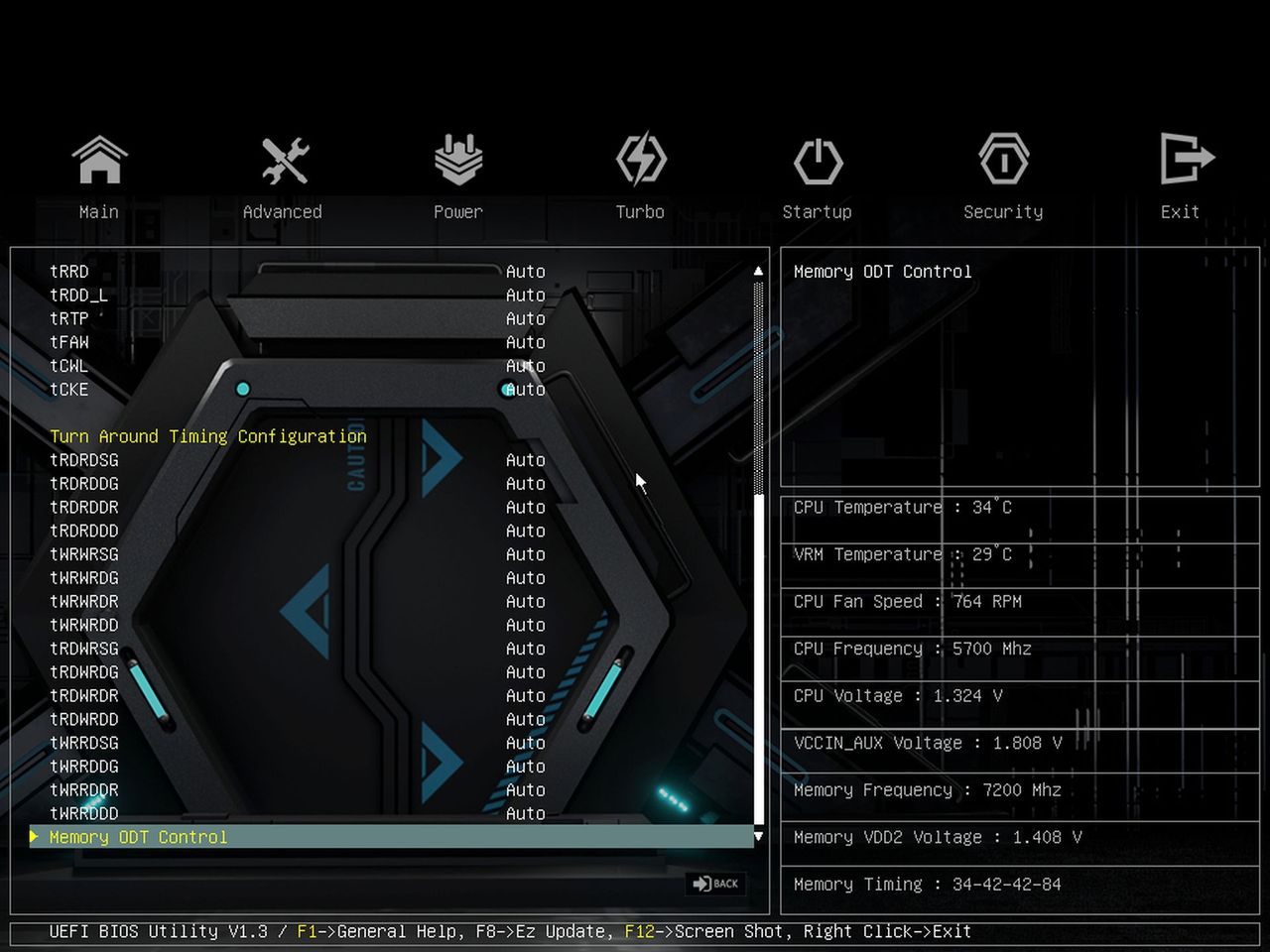
Task: Select the tRDRDSG setting row
Action: point(392,460)
